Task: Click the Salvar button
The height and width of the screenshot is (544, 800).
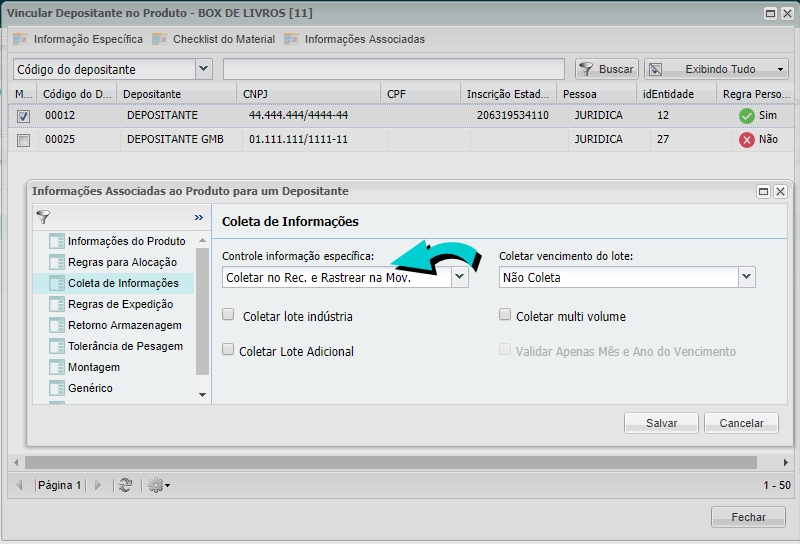Action: [x=661, y=423]
